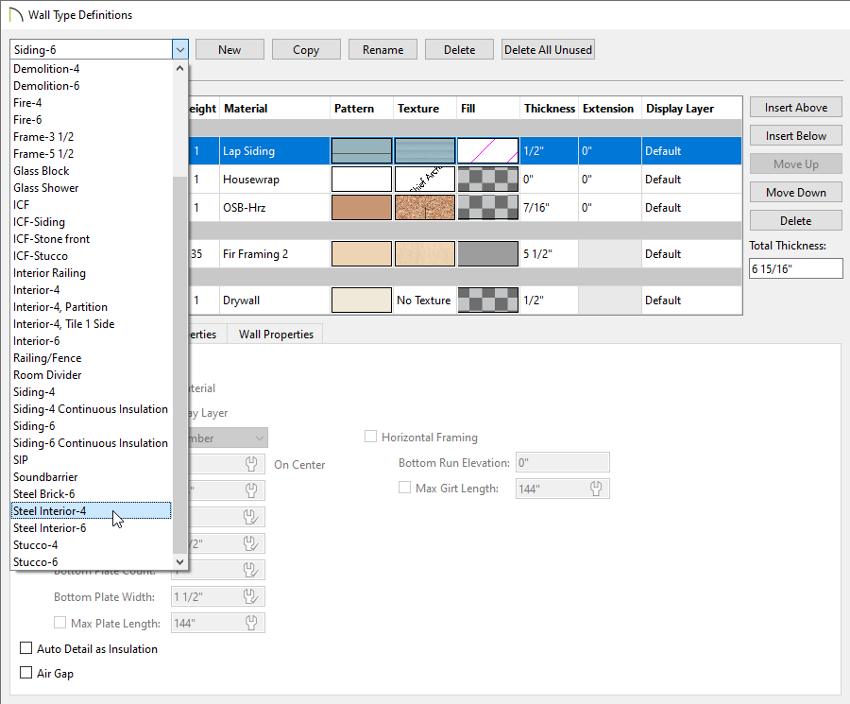Image resolution: width=850 pixels, height=704 pixels.
Task: Click wrench icon in Max Girt Length field
Action: point(596,488)
